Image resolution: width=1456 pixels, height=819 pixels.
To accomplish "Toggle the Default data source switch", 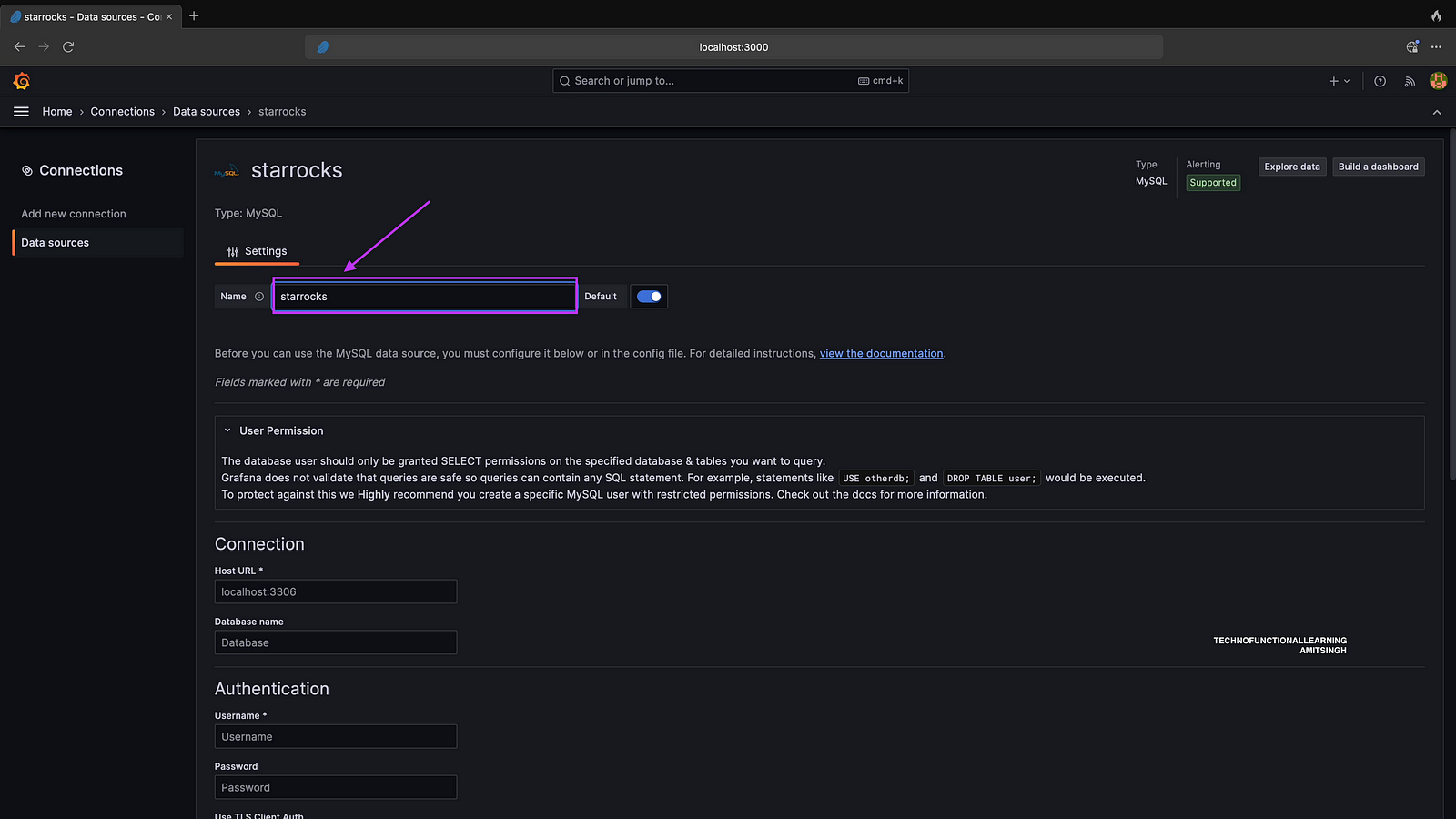I will 649,297.
